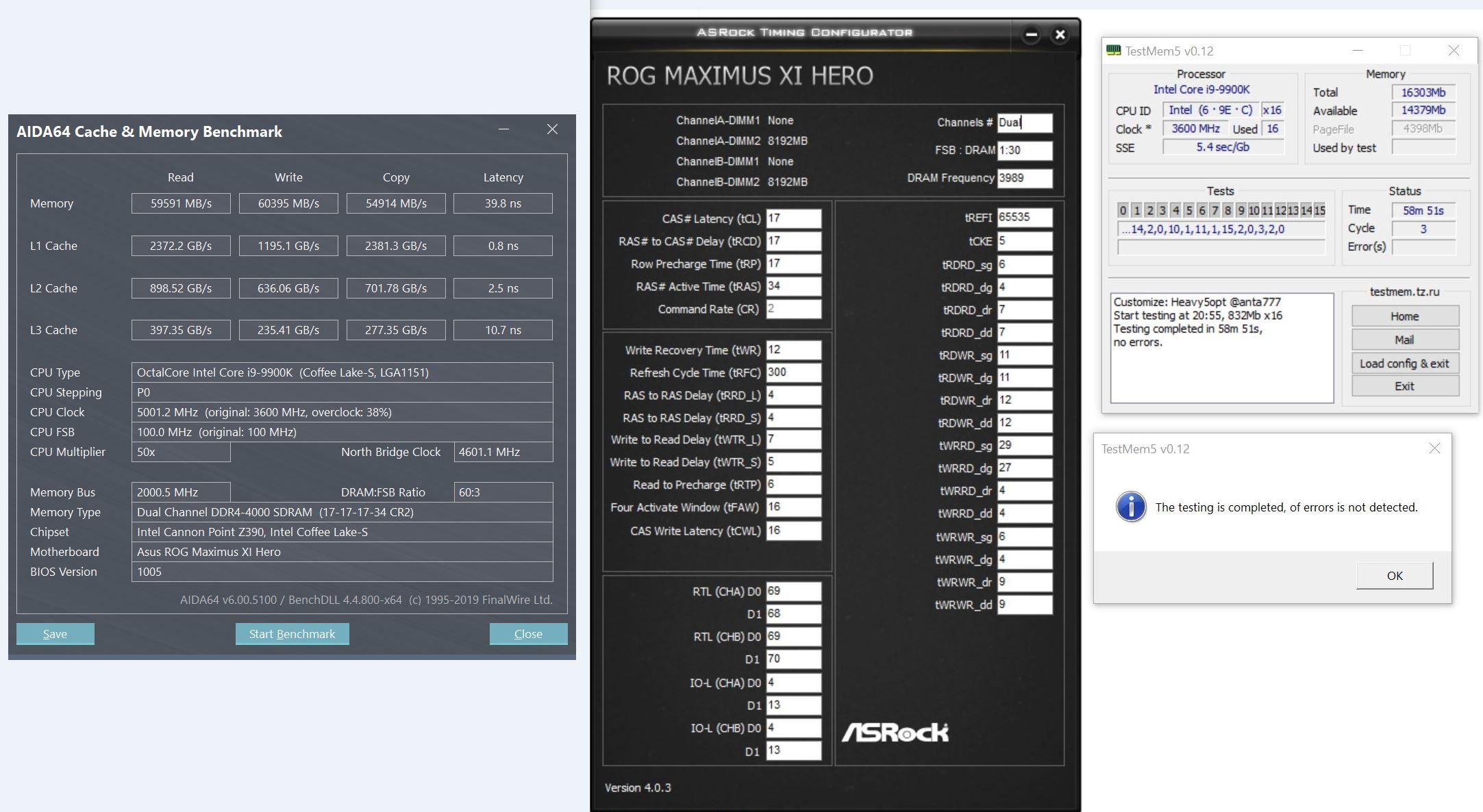Image resolution: width=1483 pixels, height=812 pixels.
Task: Click the TestMem5 app icon in title bar
Action: coord(1114,51)
